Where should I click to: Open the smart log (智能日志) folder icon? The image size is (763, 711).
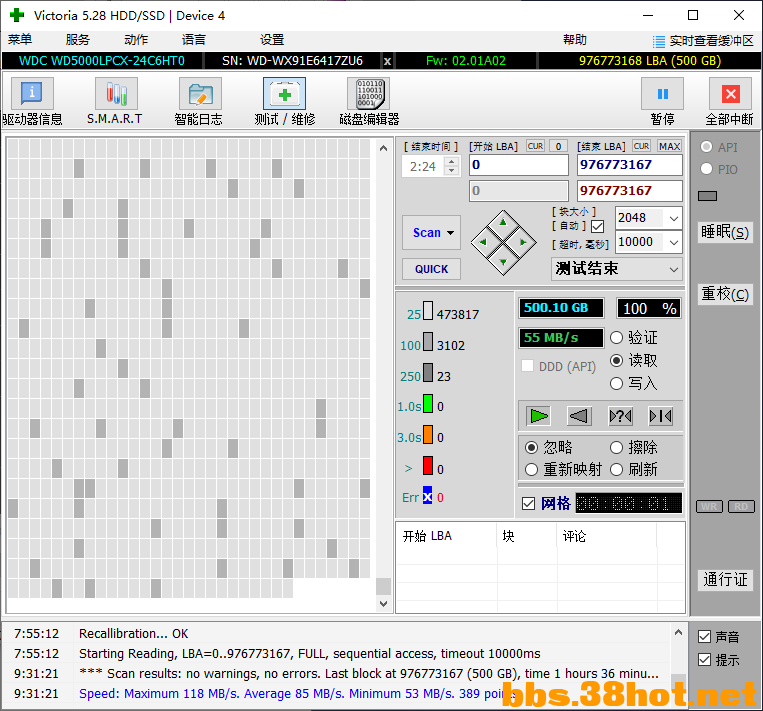tap(200, 94)
